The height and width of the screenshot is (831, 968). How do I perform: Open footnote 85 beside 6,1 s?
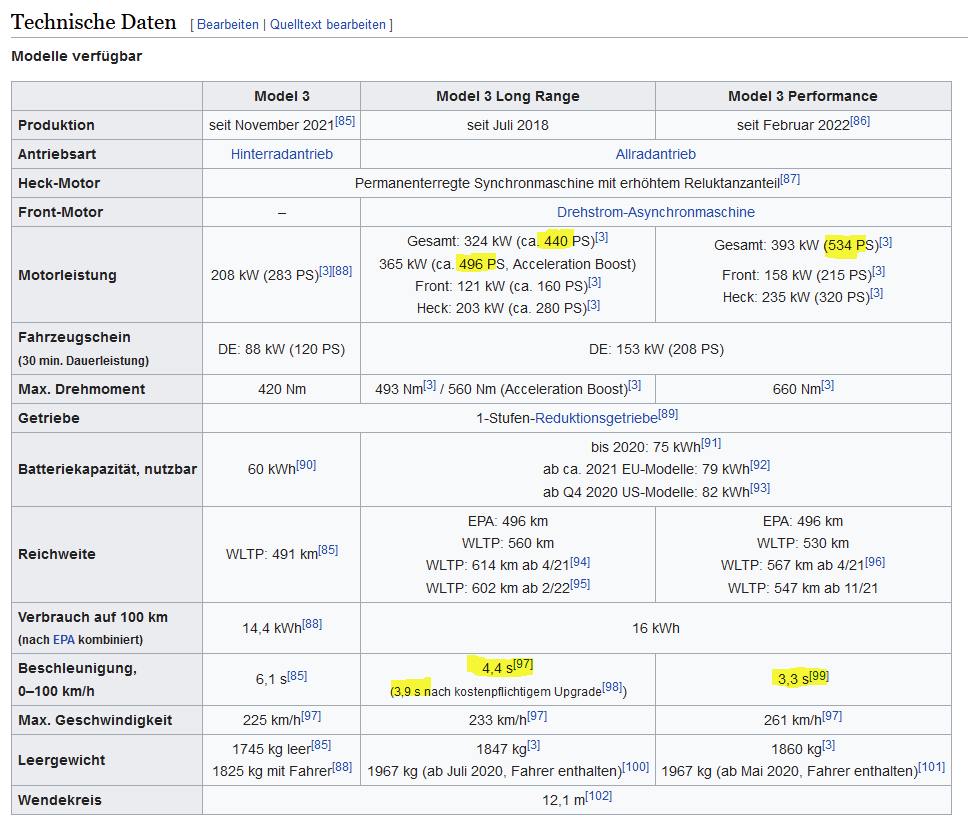[297, 675]
